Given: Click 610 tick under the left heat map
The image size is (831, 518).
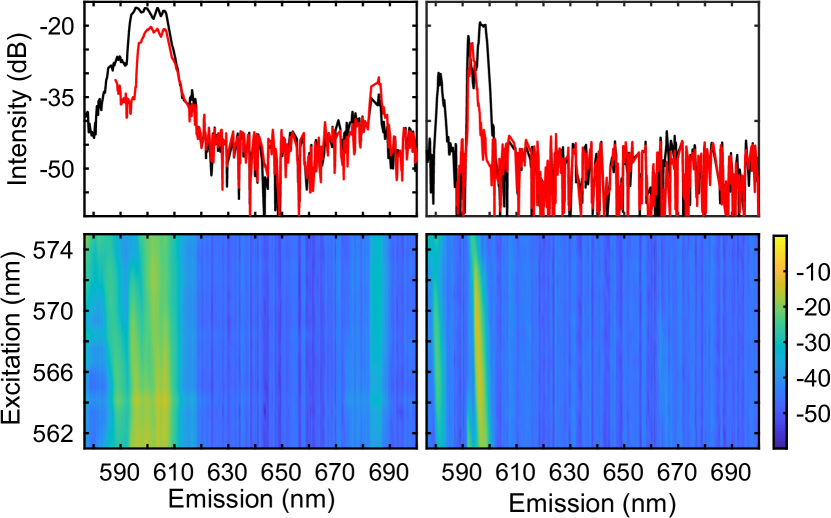Looking at the screenshot, I should tap(174, 472).
